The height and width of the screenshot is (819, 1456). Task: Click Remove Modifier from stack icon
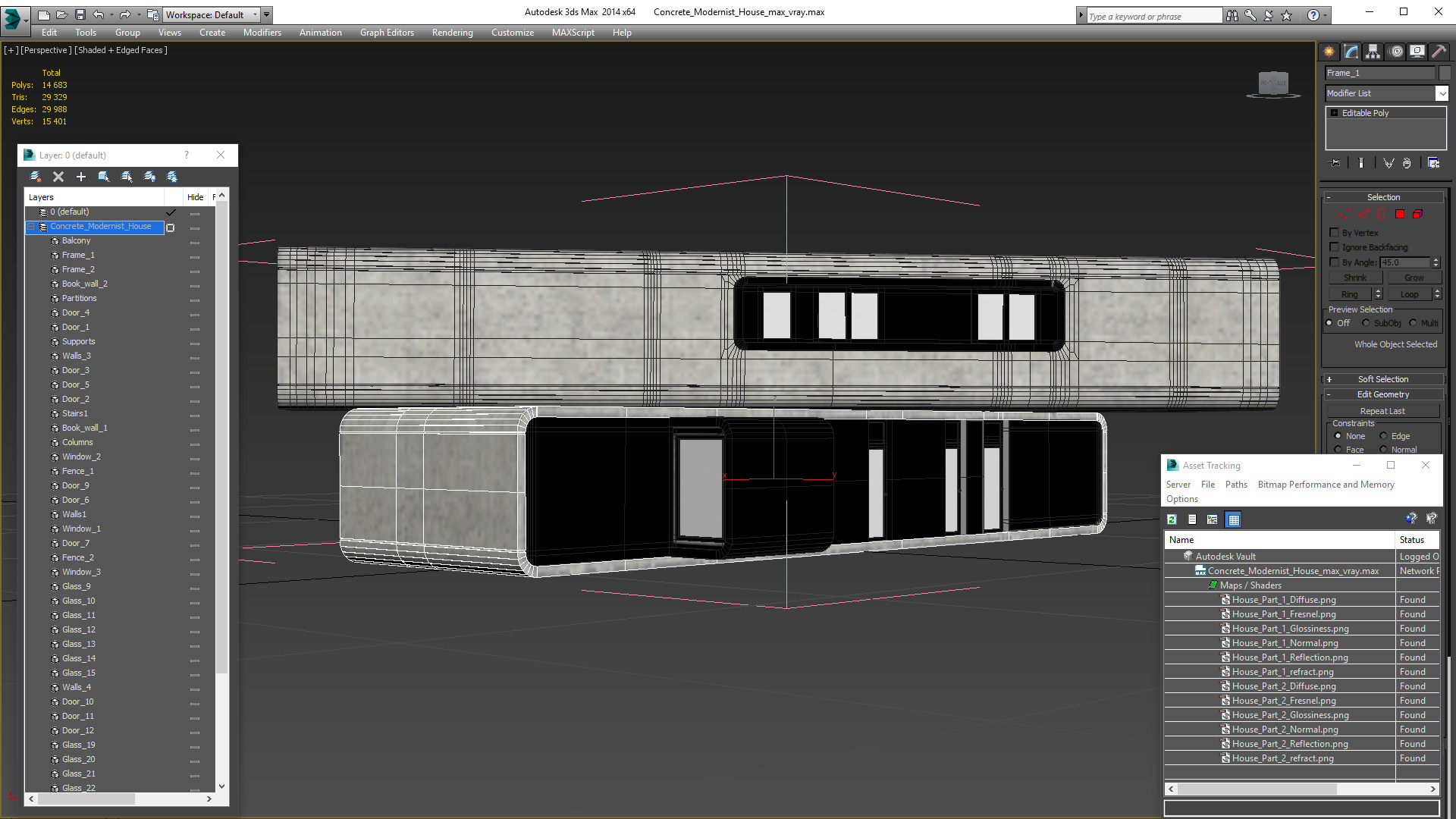click(x=1407, y=163)
